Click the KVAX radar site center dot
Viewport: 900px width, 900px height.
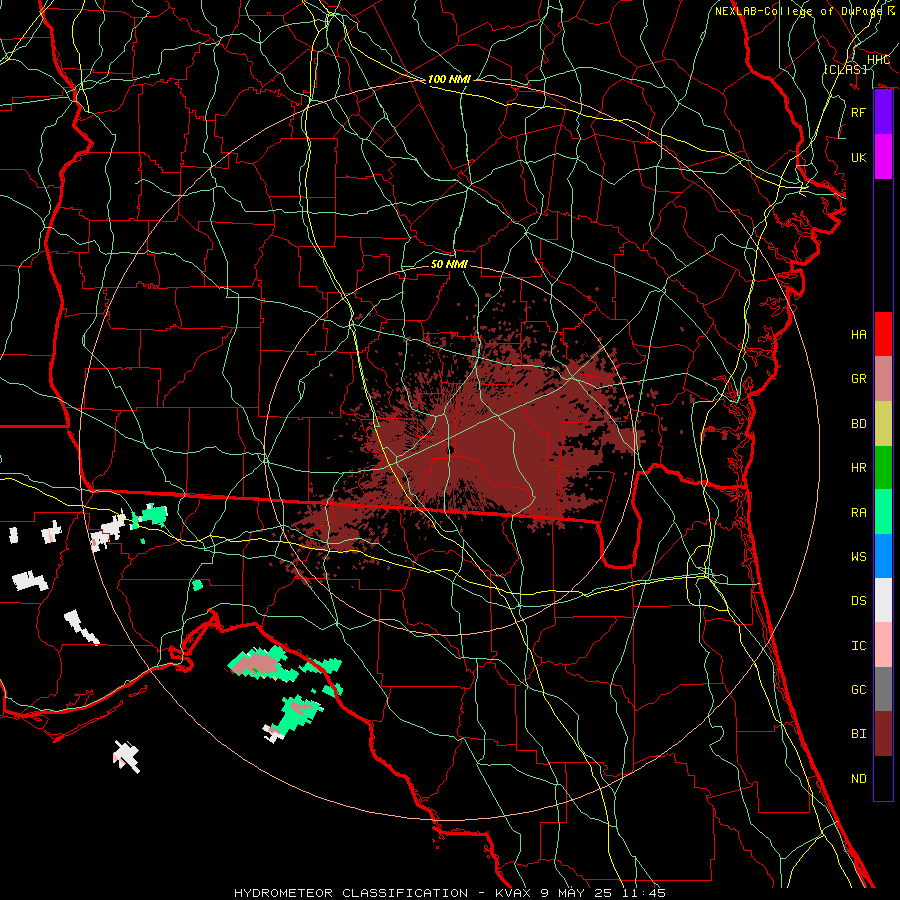[x=451, y=450]
